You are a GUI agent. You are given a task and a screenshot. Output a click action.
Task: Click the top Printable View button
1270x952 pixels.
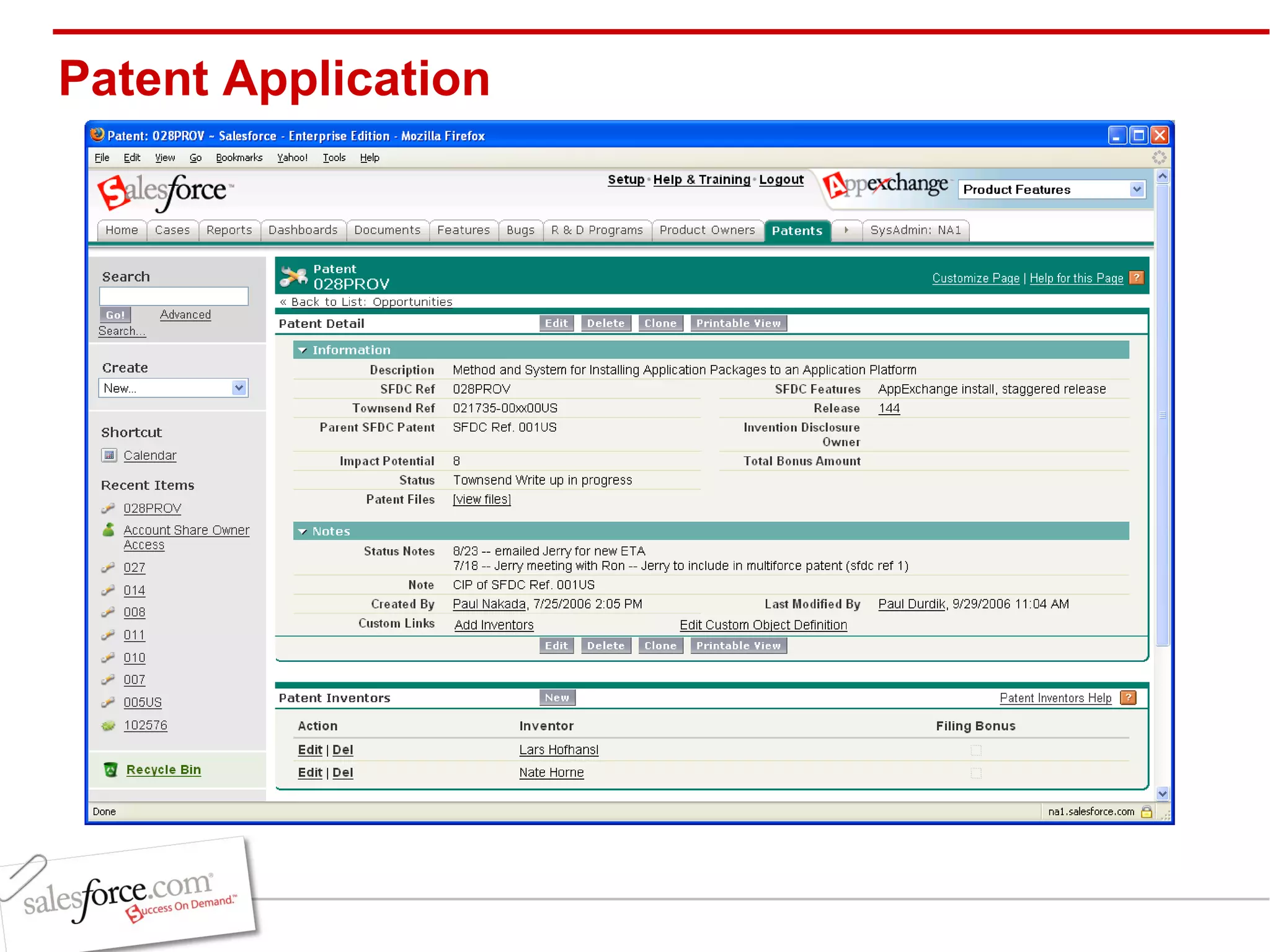click(x=739, y=323)
